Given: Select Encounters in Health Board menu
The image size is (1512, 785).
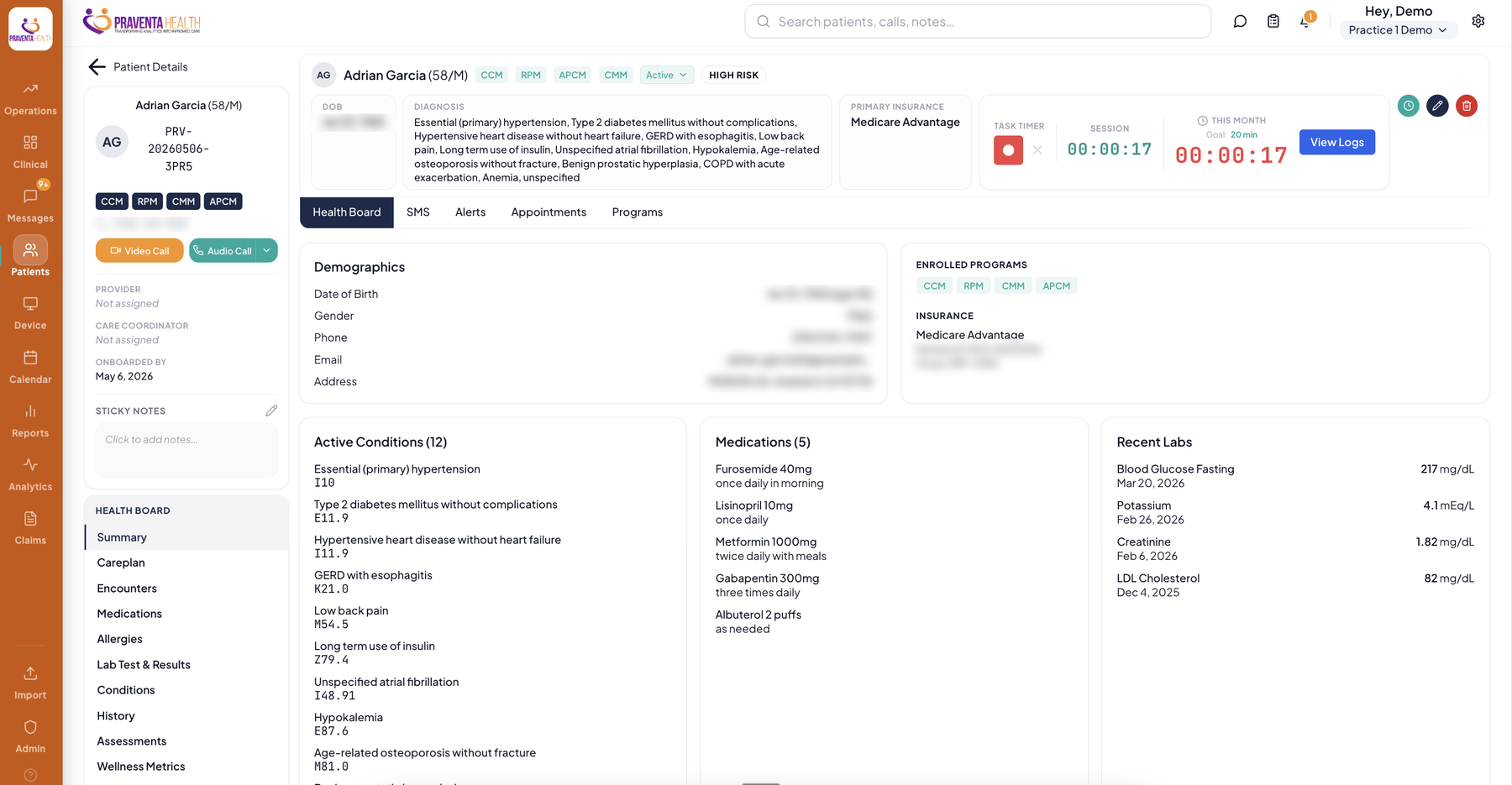Looking at the screenshot, I should [186, 589].
